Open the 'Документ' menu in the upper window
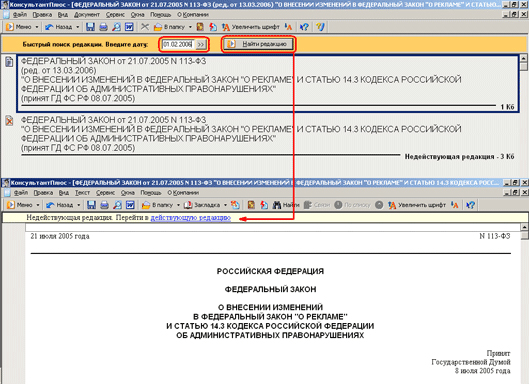529x384 pixels. click(x=87, y=15)
